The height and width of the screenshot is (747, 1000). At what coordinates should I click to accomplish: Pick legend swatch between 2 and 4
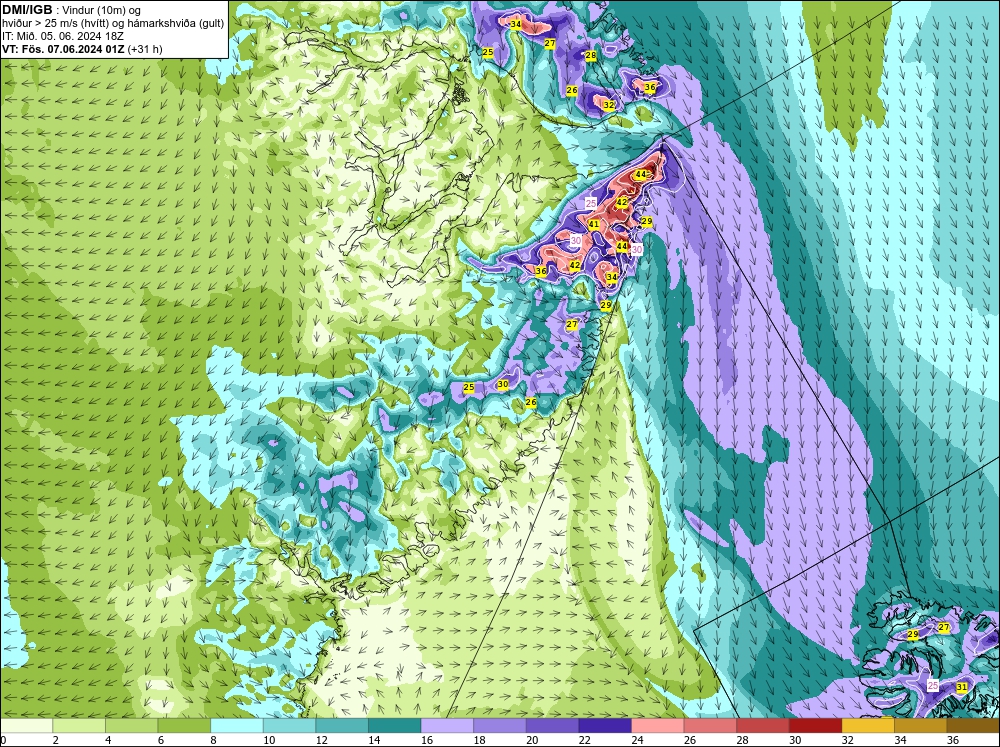(78, 726)
